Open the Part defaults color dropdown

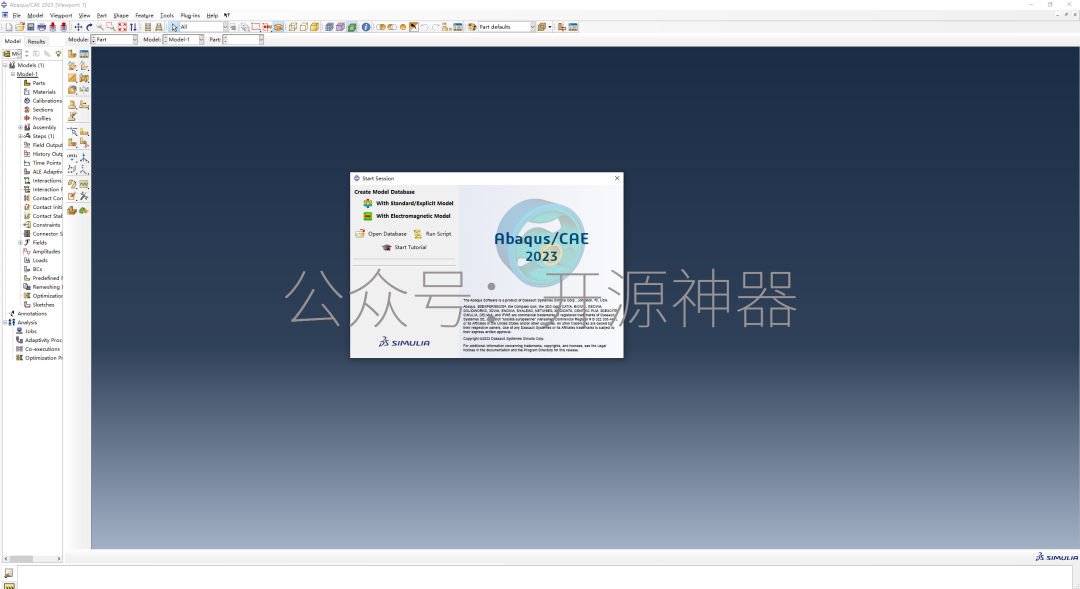tap(507, 27)
